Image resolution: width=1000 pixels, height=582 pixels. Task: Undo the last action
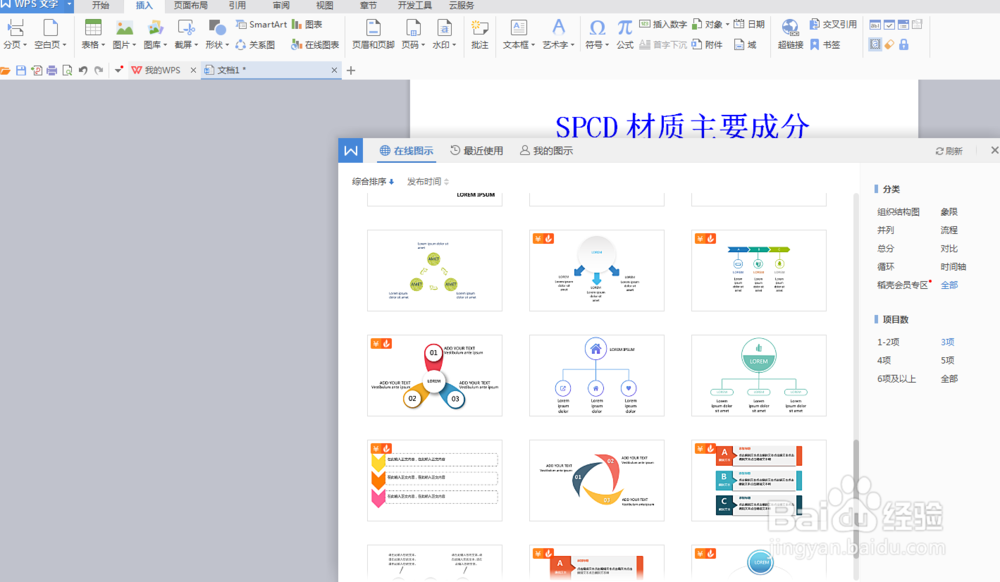(x=83, y=70)
